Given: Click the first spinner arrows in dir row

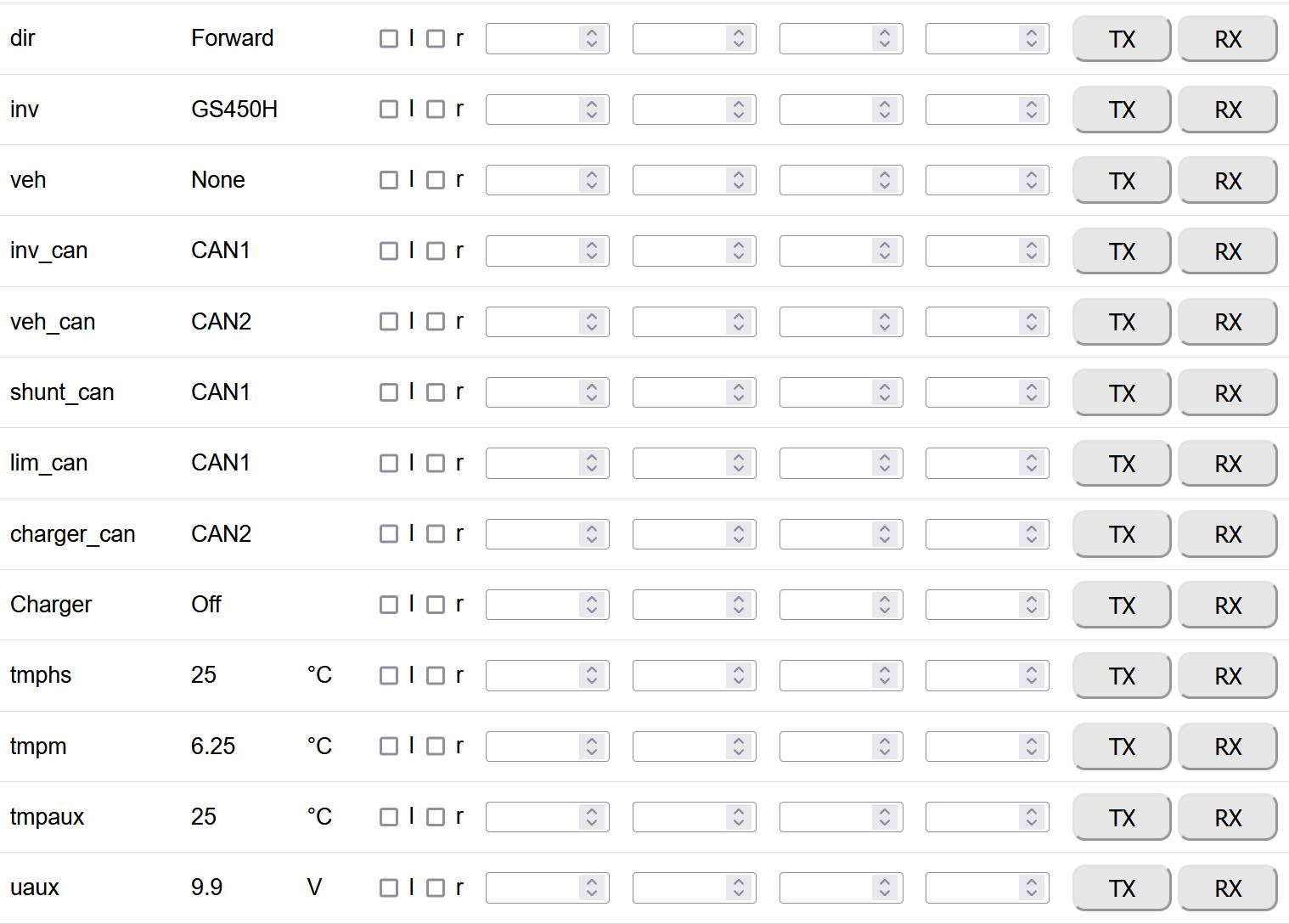Looking at the screenshot, I should (592, 38).
